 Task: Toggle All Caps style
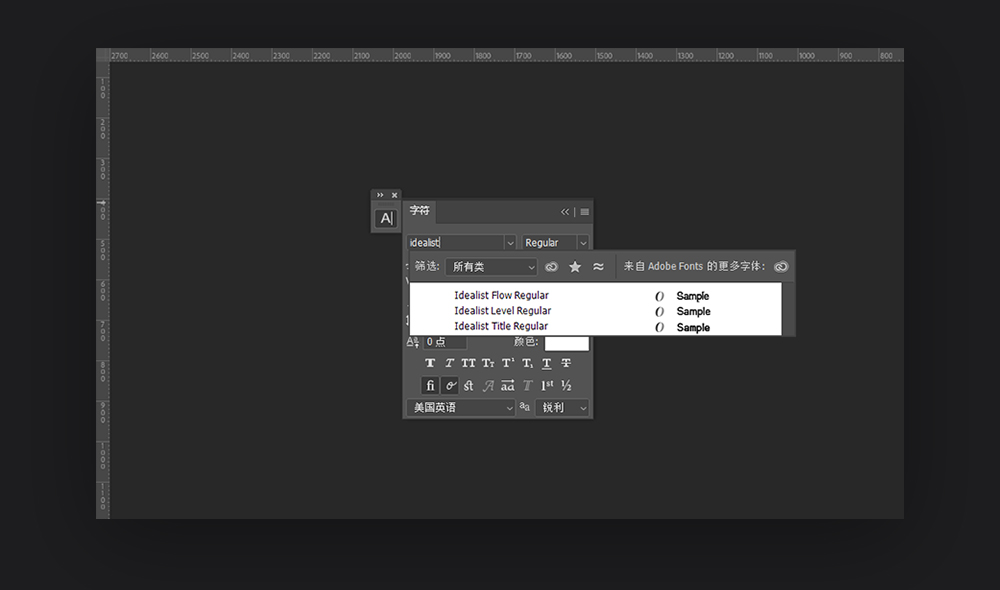click(x=469, y=363)
